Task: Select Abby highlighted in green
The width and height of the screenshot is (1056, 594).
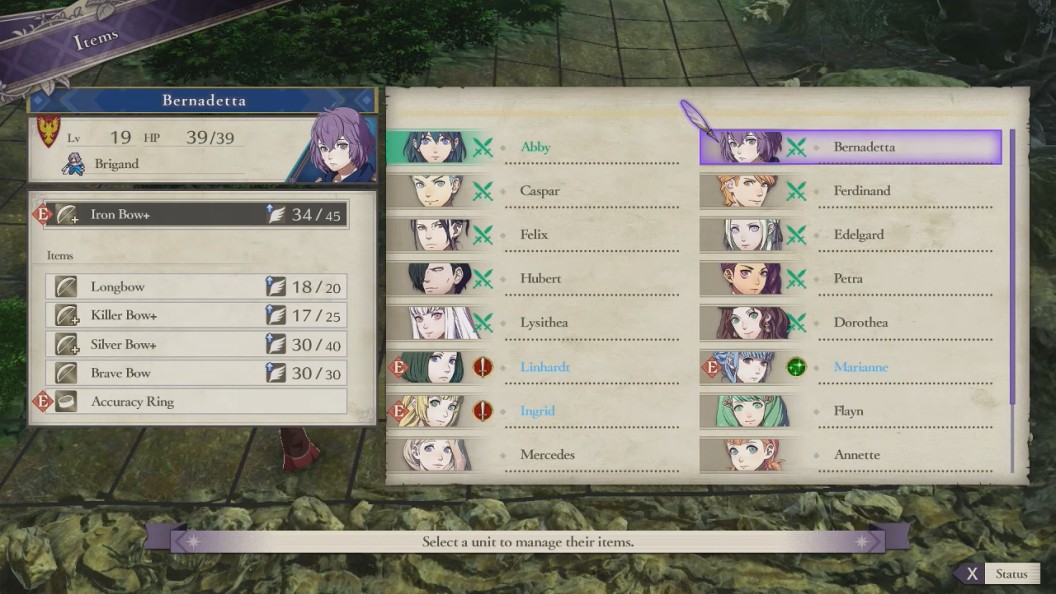Action: [x=533, y=147]
